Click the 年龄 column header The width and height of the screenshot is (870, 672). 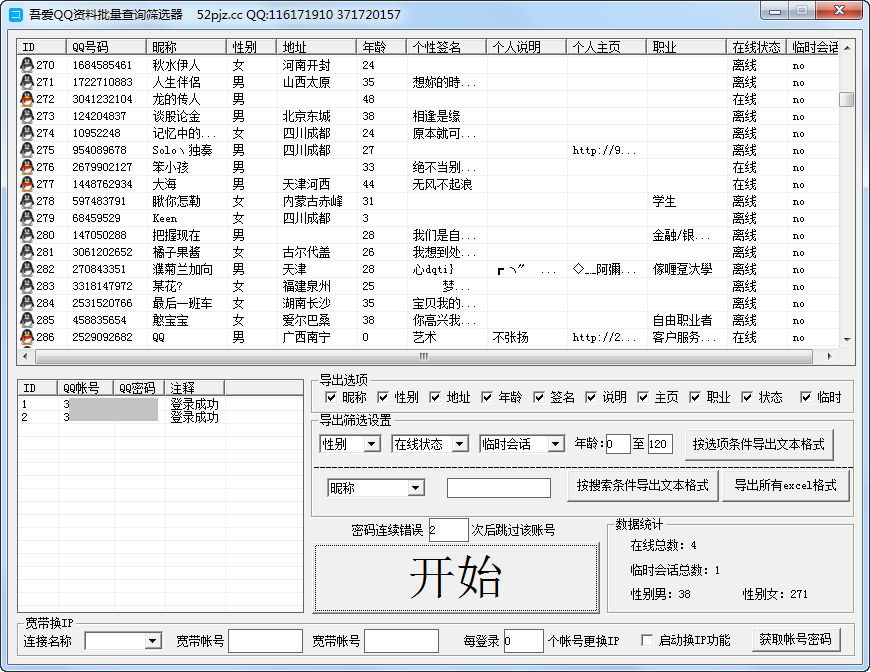coord(381,47)
